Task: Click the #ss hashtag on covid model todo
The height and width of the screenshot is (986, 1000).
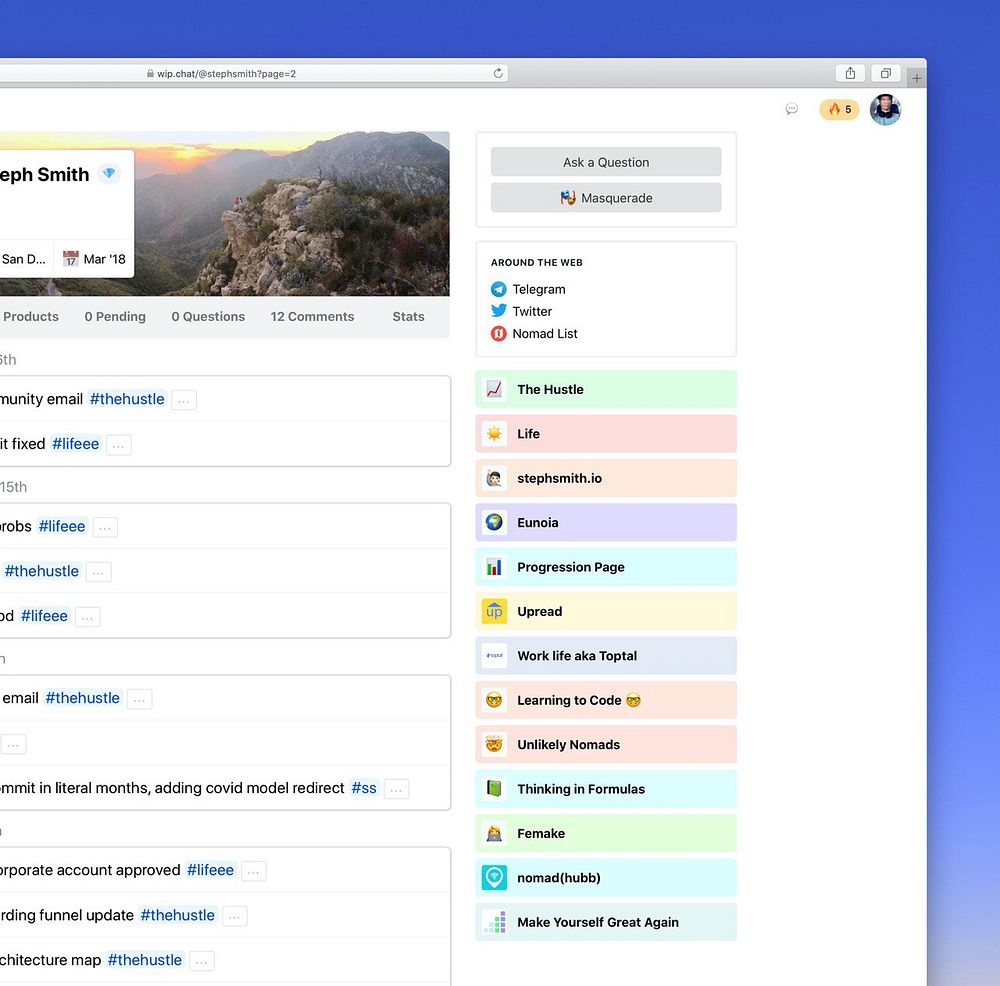Action: coord(364,788)
